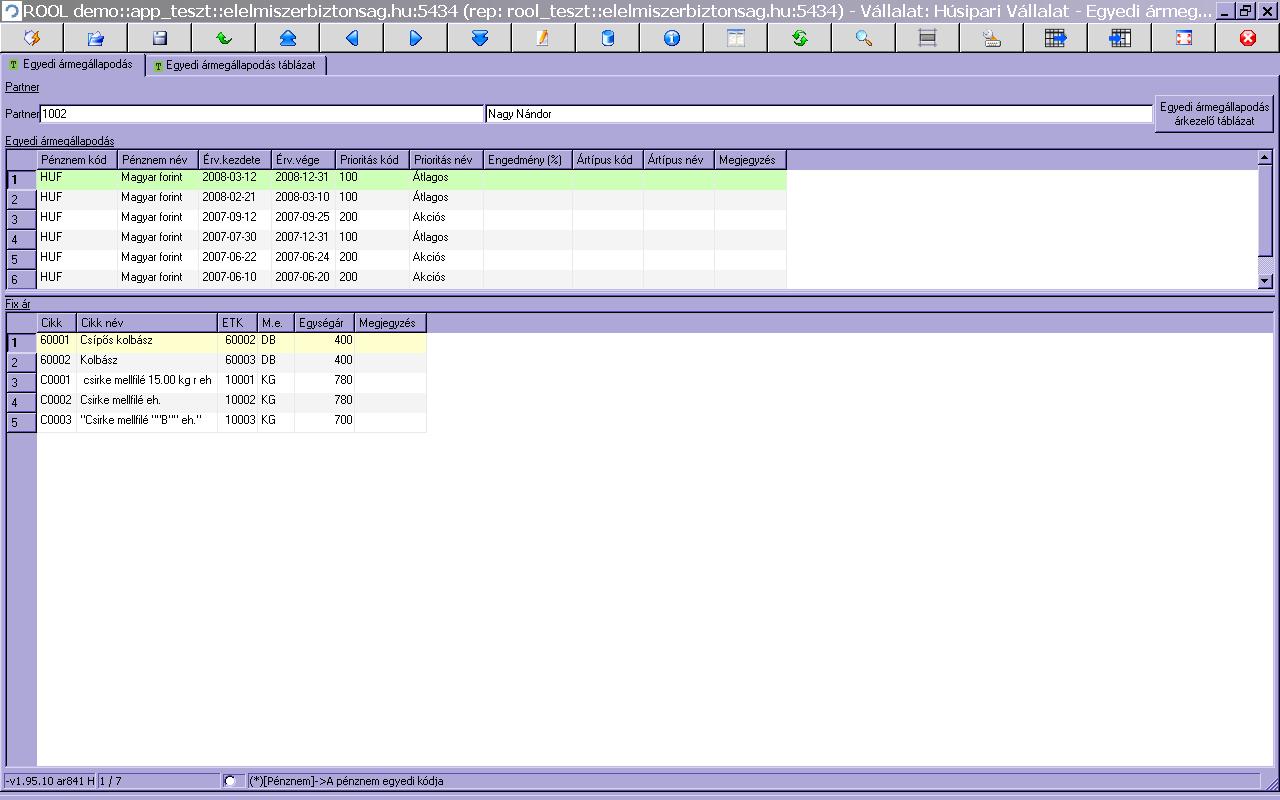Click the Partner code field containing 1002
This screenshot has width=1280, height=800.
point(261,114)
